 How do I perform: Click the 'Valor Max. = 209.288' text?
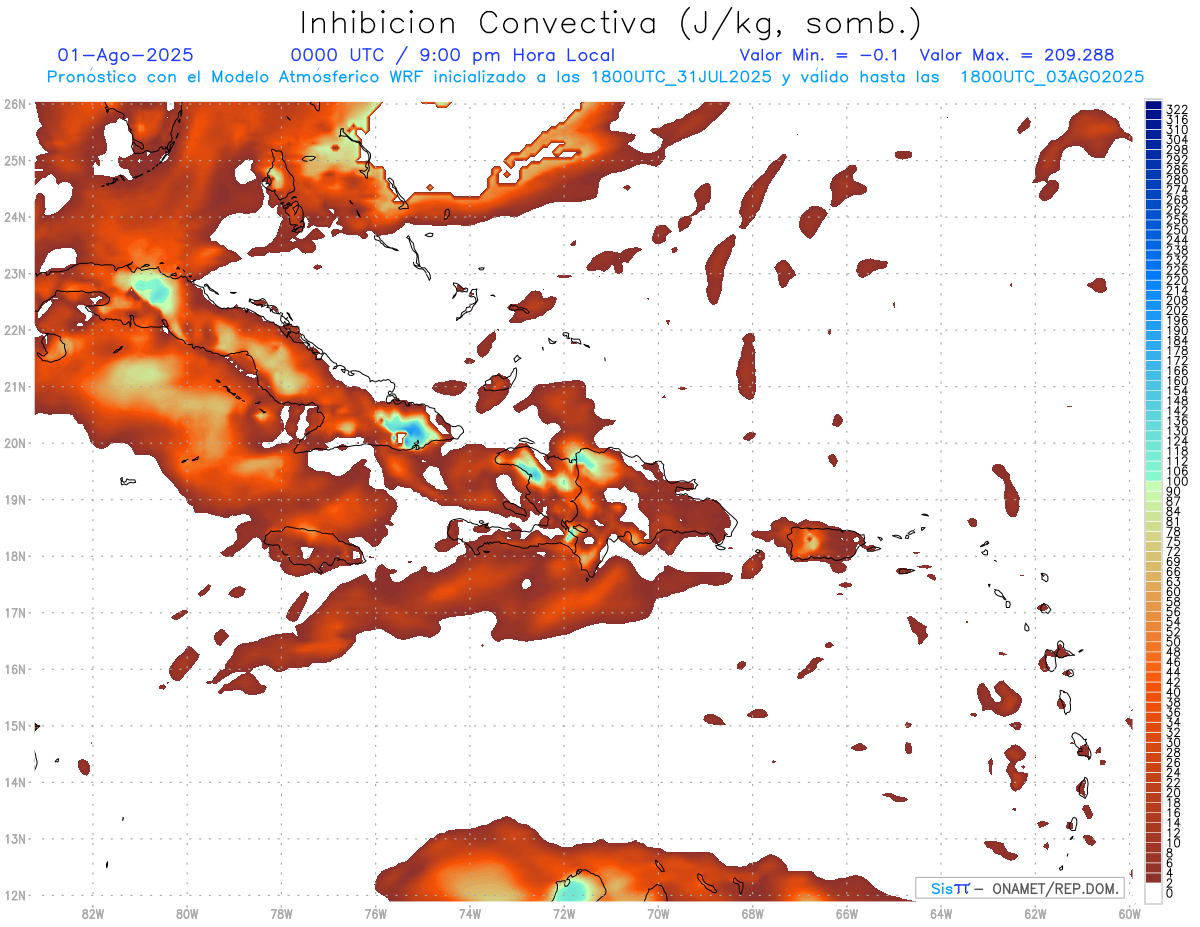1017,55
